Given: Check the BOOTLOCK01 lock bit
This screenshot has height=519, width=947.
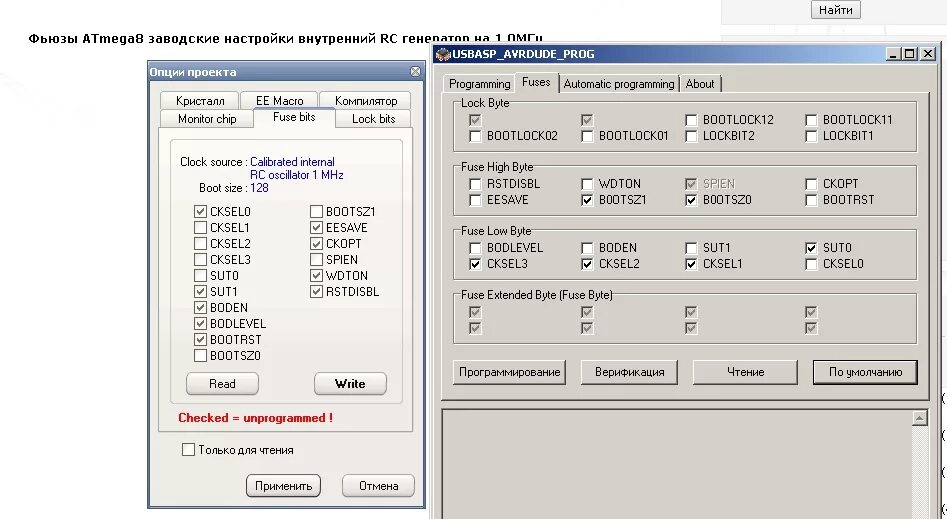Looking at the screenshot, I should tap(587, 136).
